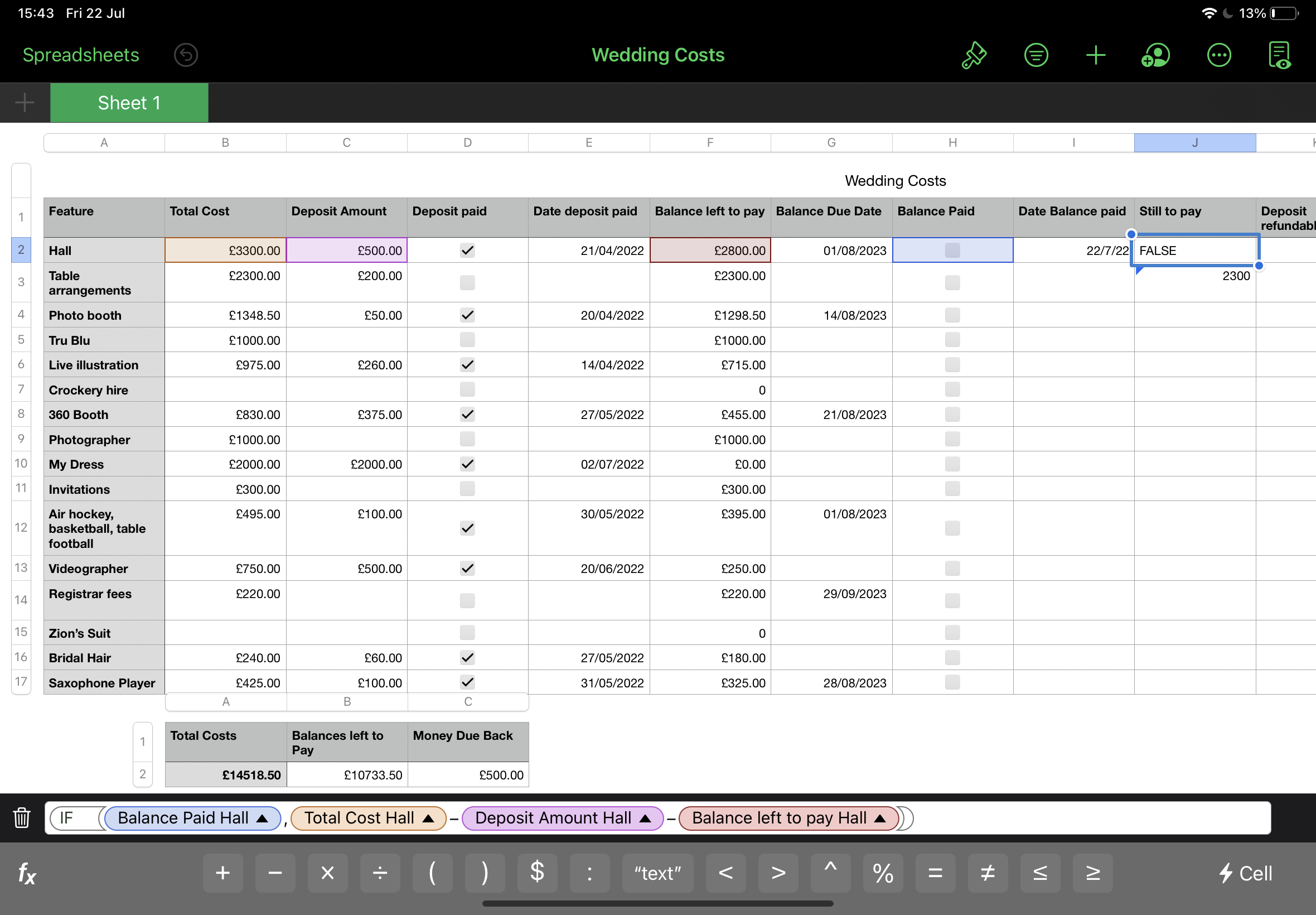Open the organize/filter menu icon
Viewport: 1316px width, 915px height.
click(1036, 56)
